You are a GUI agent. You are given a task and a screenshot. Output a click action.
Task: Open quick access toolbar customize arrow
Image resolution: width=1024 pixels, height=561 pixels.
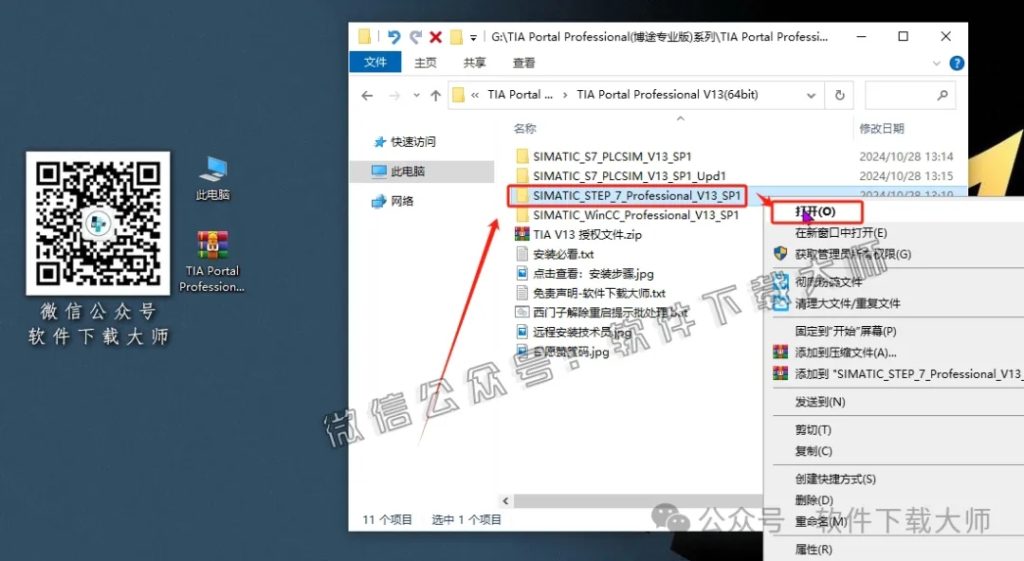473,38
